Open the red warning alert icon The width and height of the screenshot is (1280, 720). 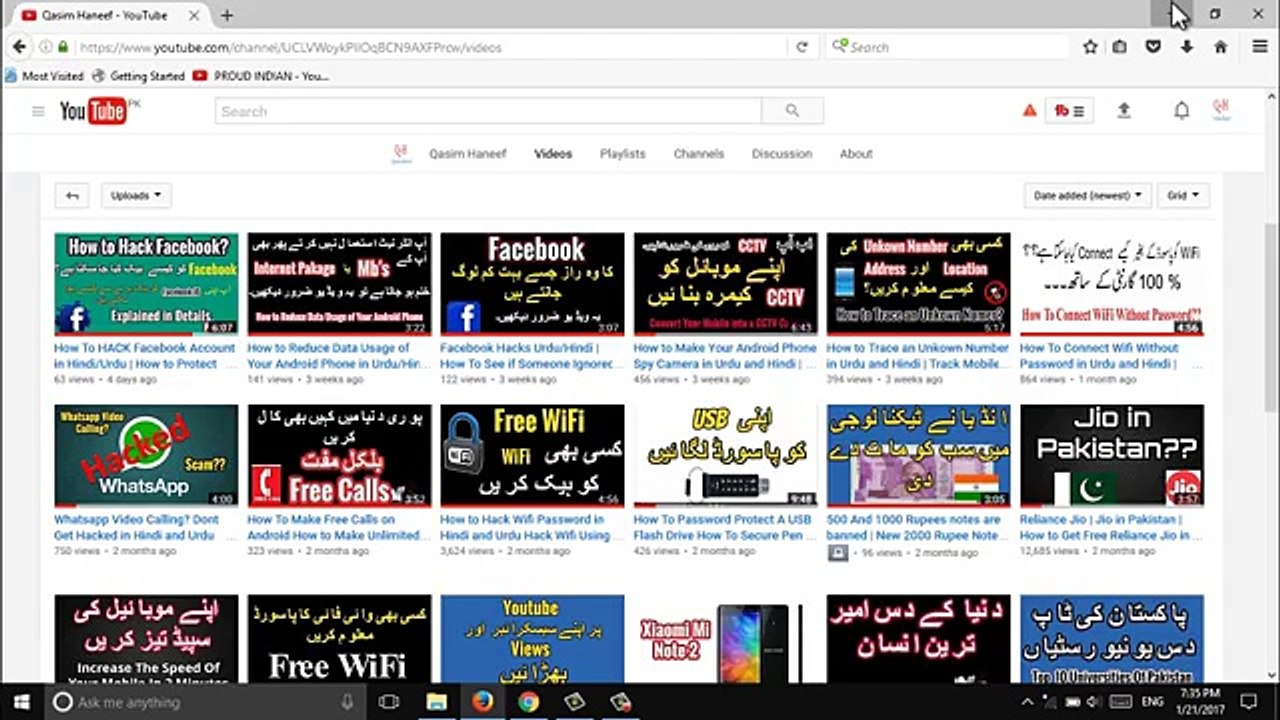point(1029,111)
